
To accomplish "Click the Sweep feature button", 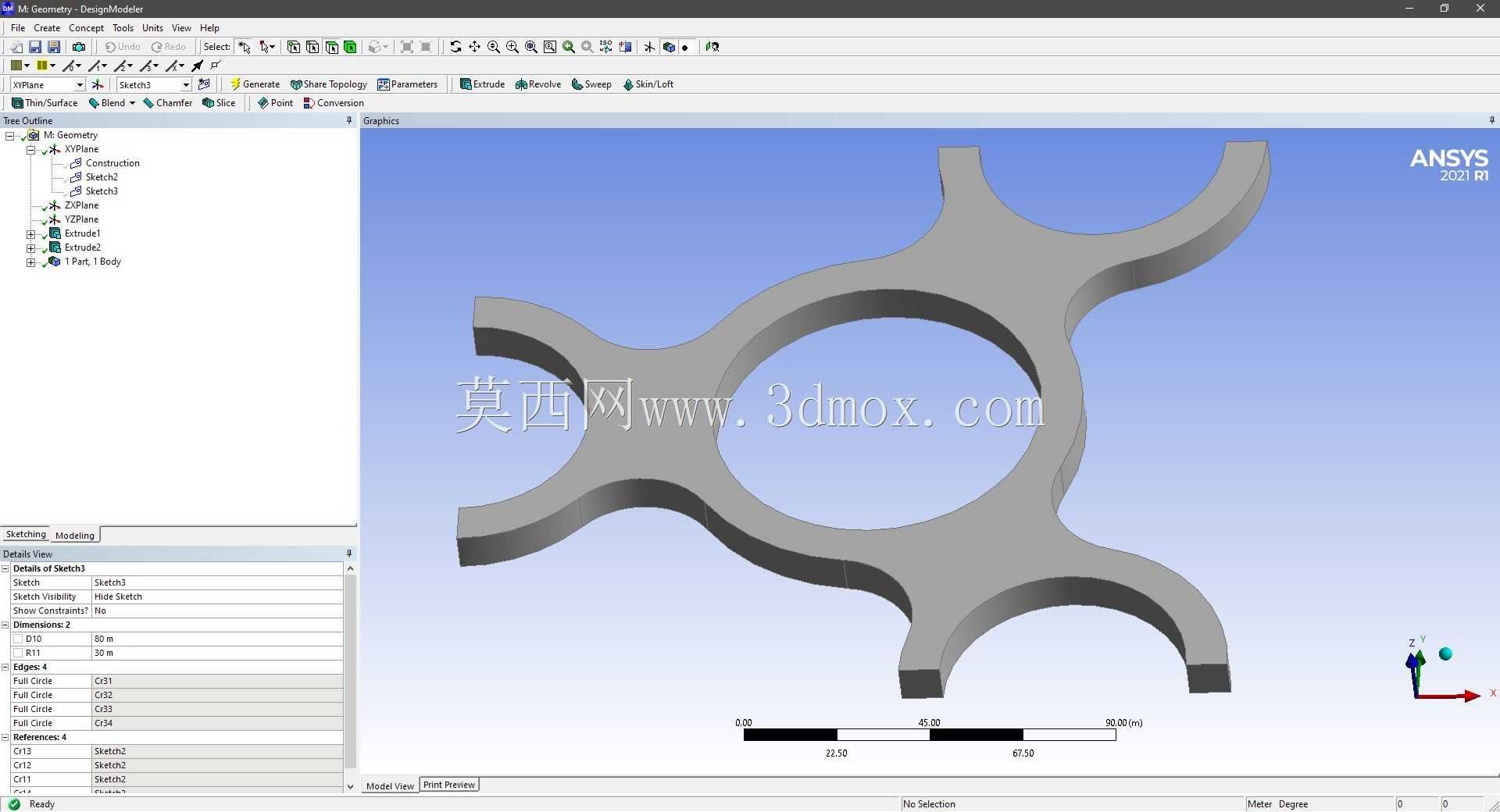I will pyautogui.click(x=591, y=84).
